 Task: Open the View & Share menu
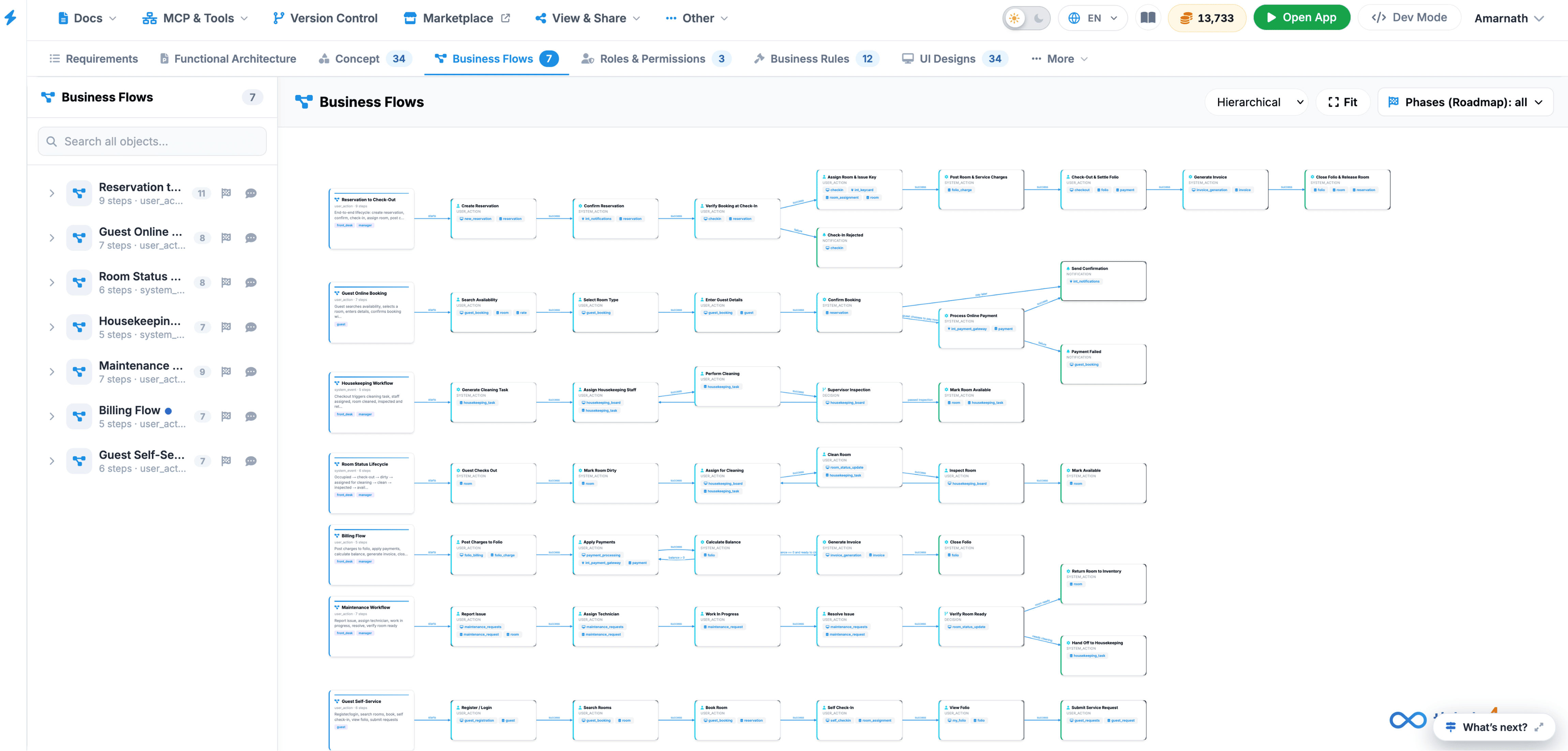(587, 18)
